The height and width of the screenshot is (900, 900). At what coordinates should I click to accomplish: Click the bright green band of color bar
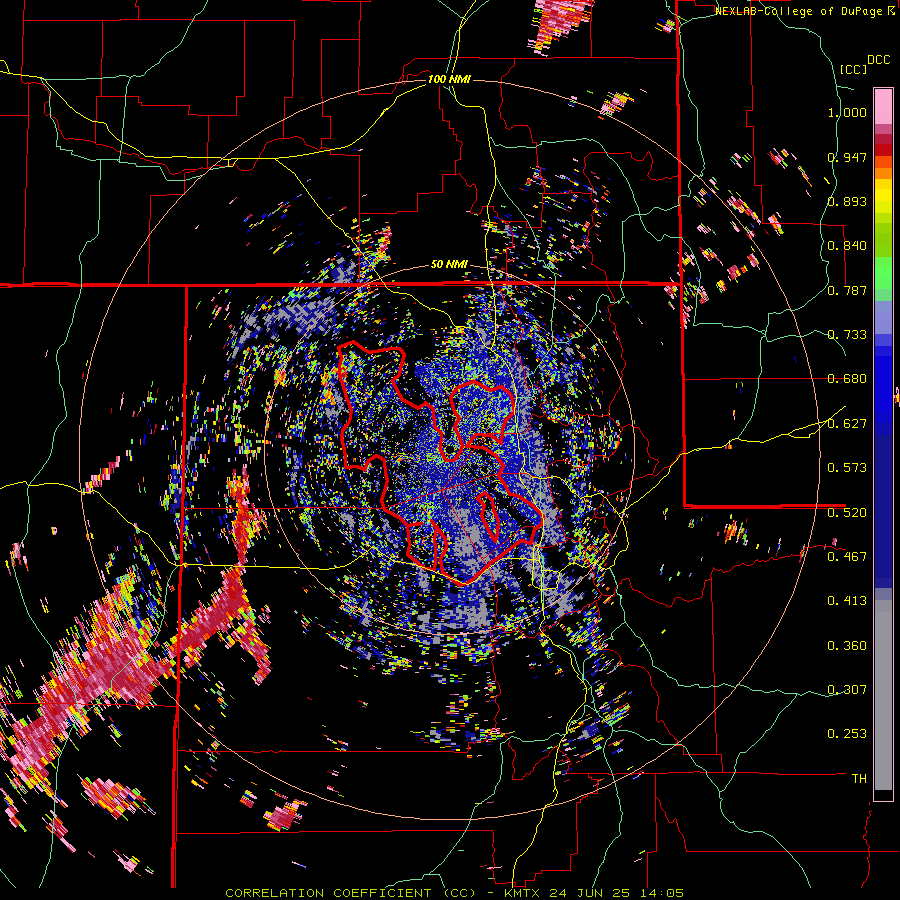883,273
